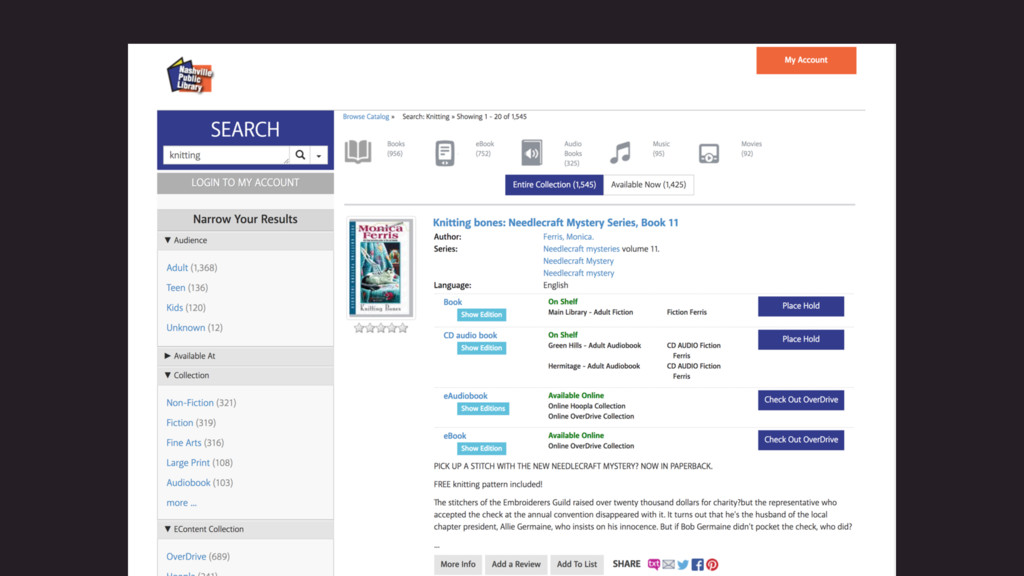The width and height of the screenshot is (1024, 576).
Task: Open My Account button
Action: [x=806, y=60]
